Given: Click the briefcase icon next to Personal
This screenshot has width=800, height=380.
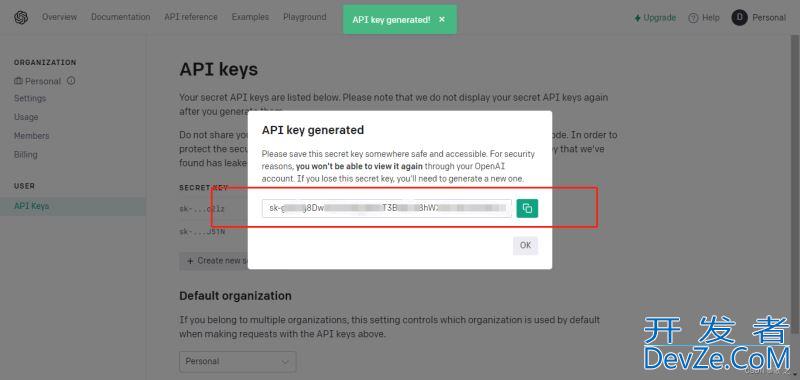Looking at the screenshot, I should (x=18, y=81).
